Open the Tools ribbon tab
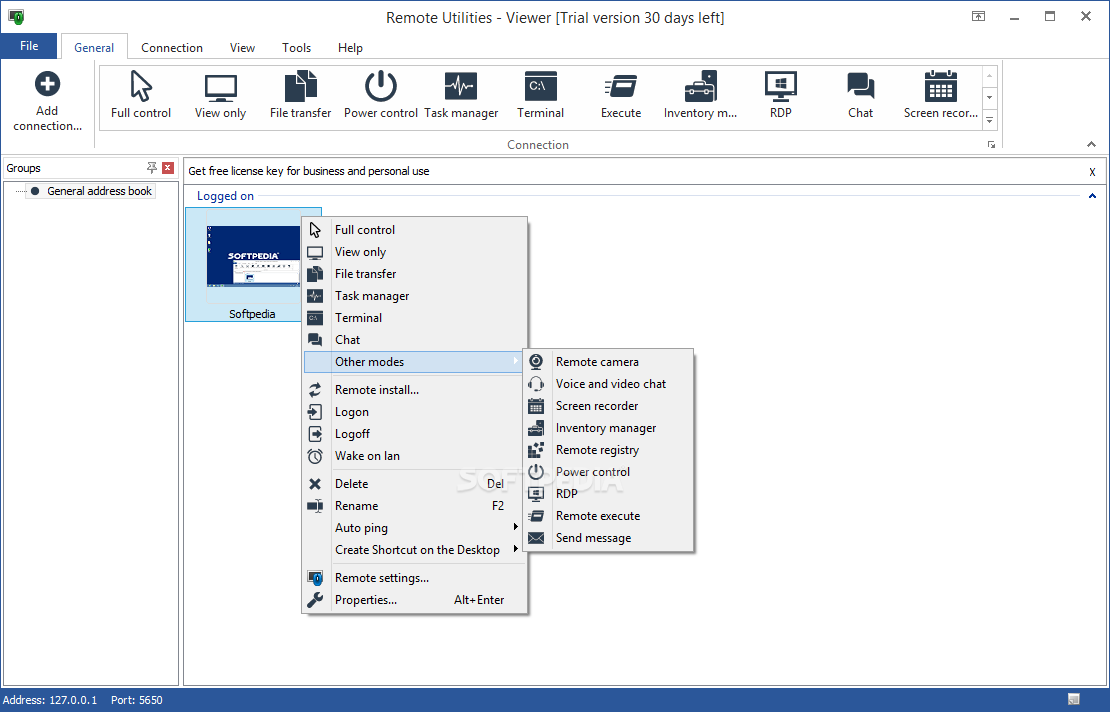Image resolution: width=1110 pixels, height=712 pixels. coord(296,47)
